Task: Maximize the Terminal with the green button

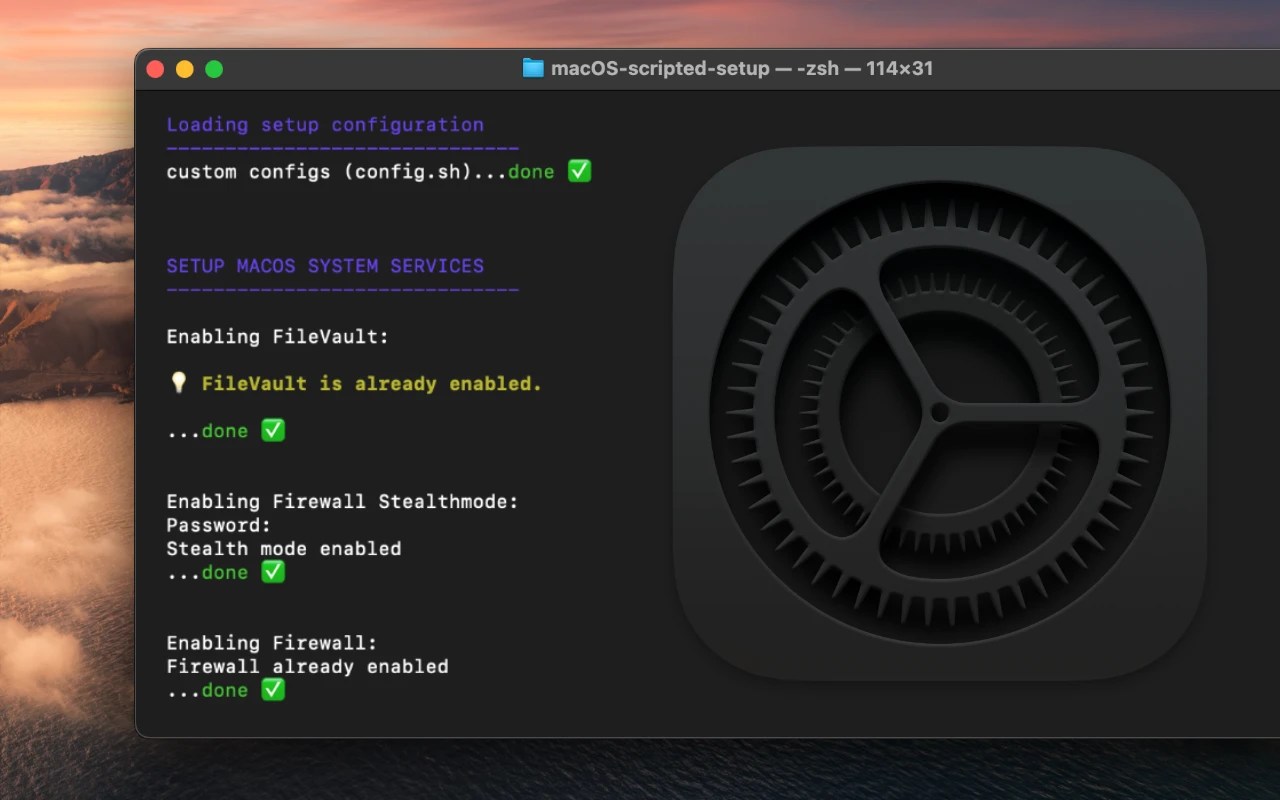Action: (214, 69)
